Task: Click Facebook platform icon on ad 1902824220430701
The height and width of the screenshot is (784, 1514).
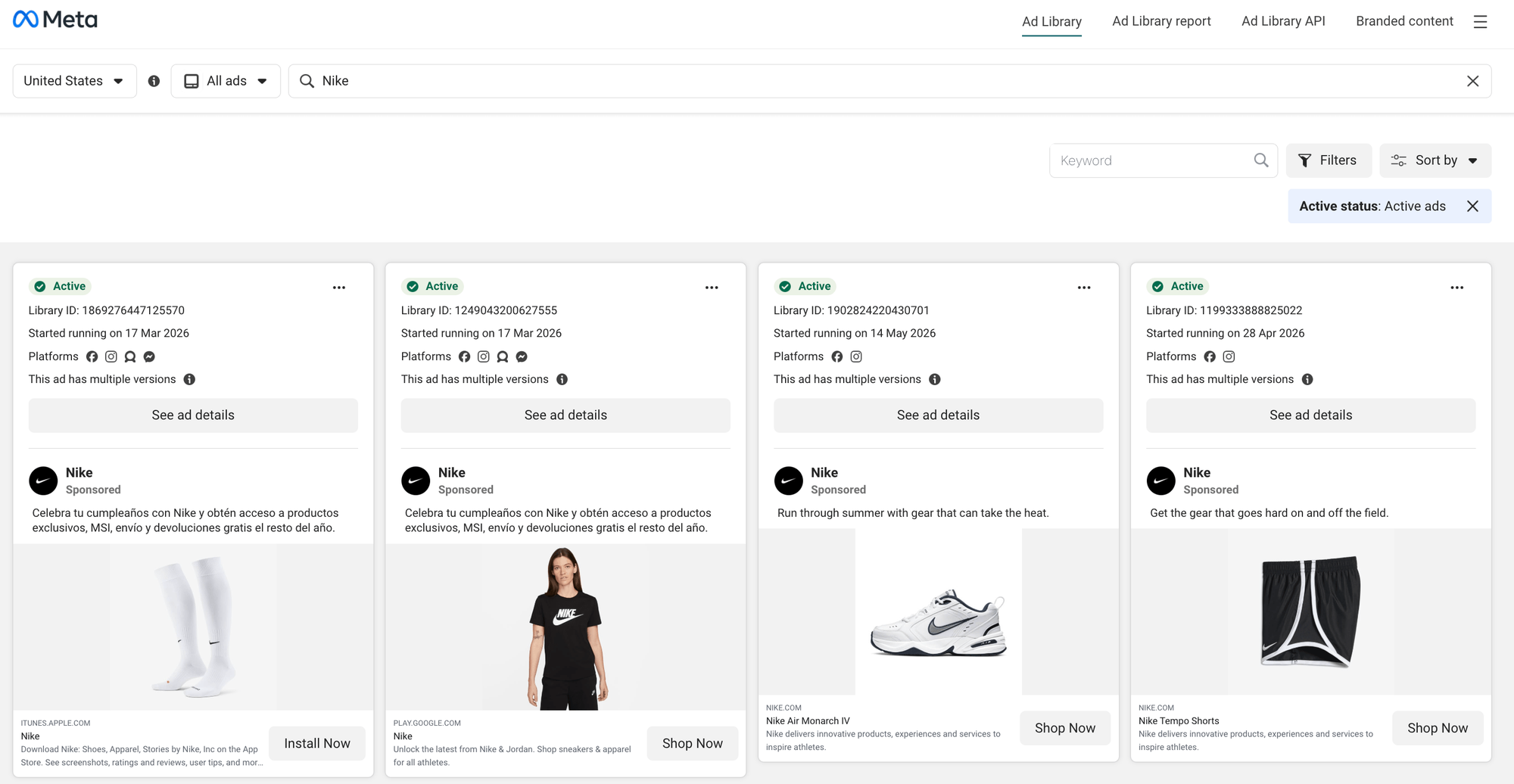Action: tap(837, 356)
